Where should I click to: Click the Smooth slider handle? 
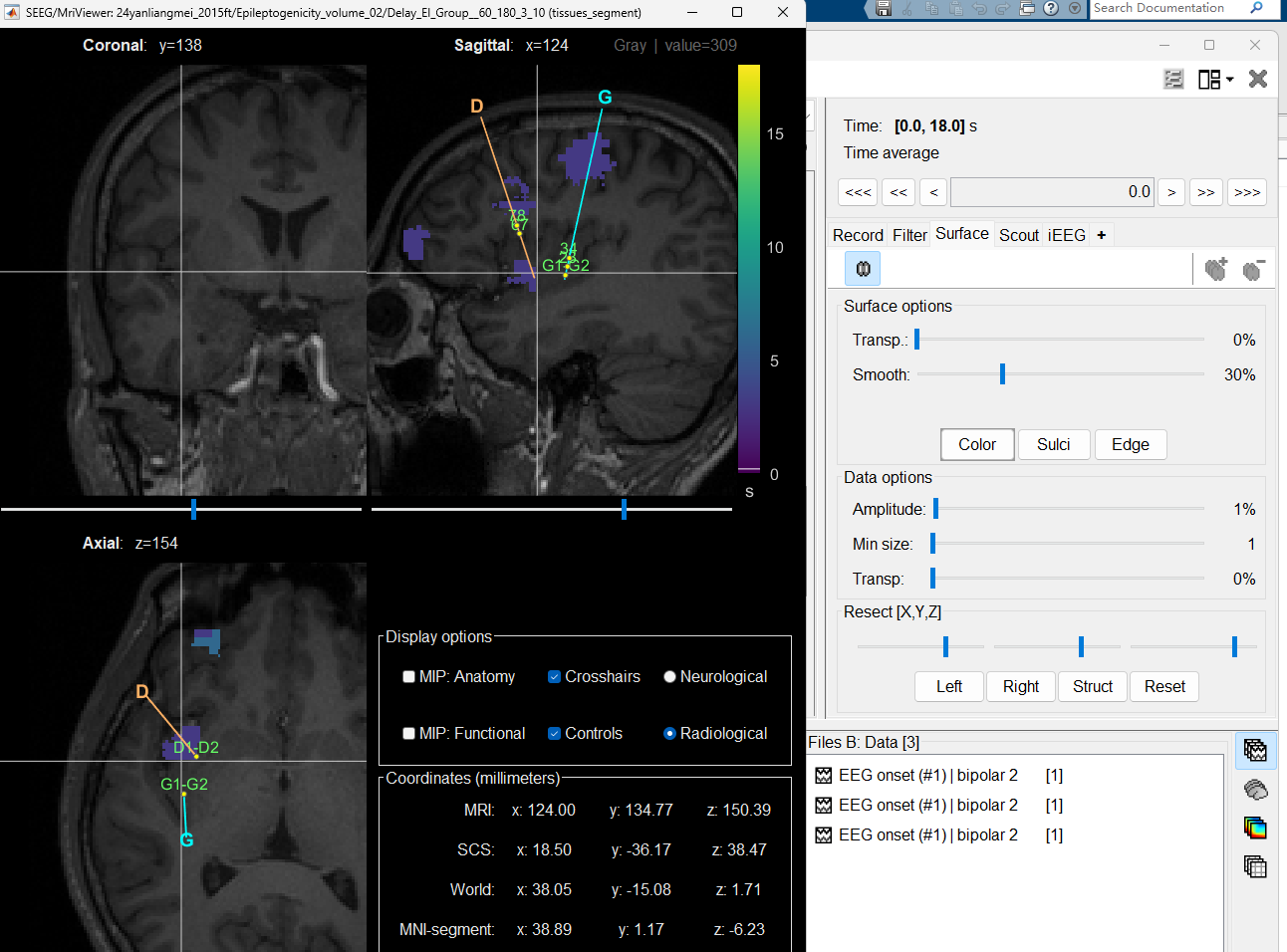click(x=1002, y=374)
